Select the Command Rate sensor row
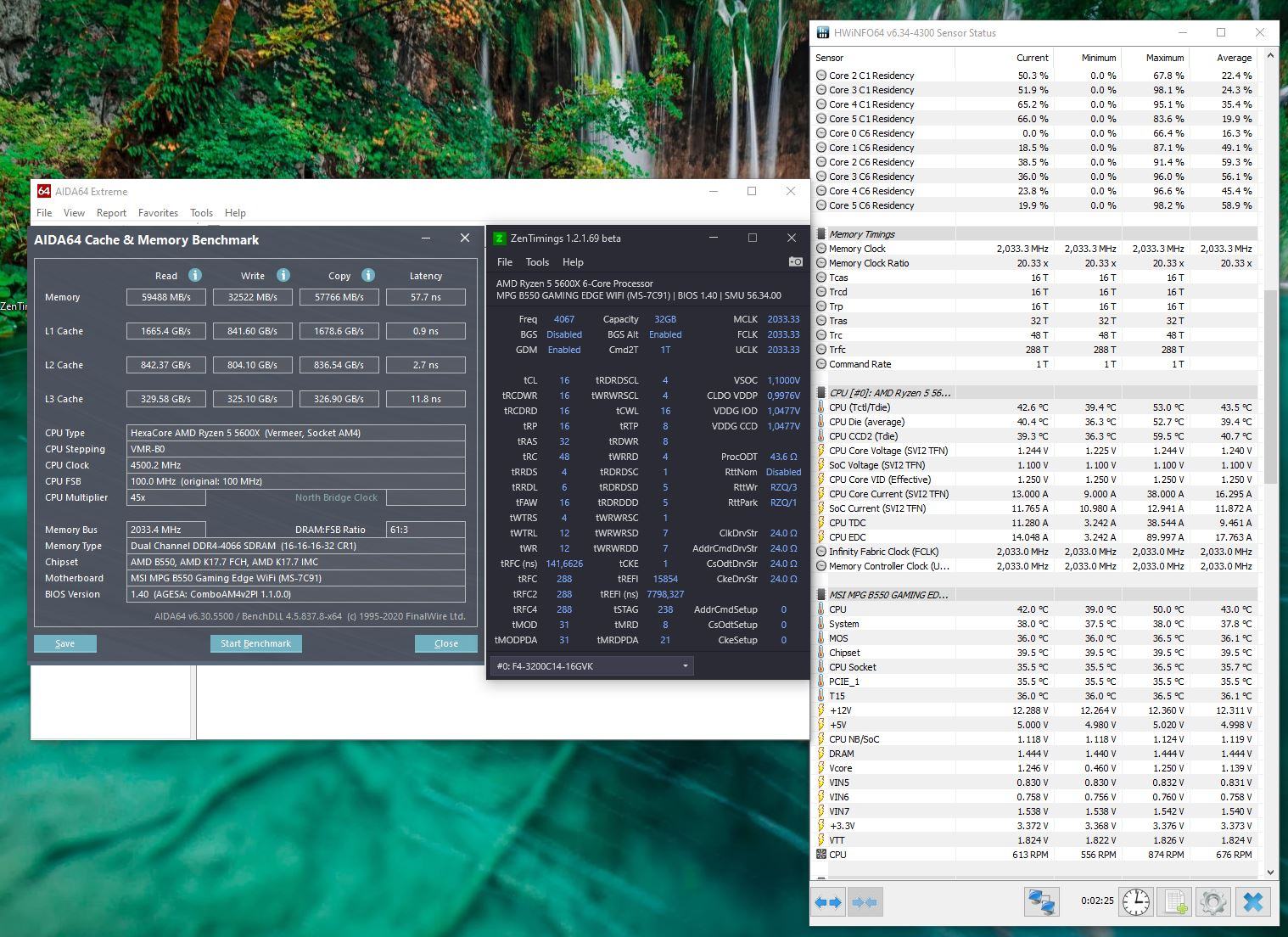Screen dimensions: 1288x937 tap(1035, 364)
